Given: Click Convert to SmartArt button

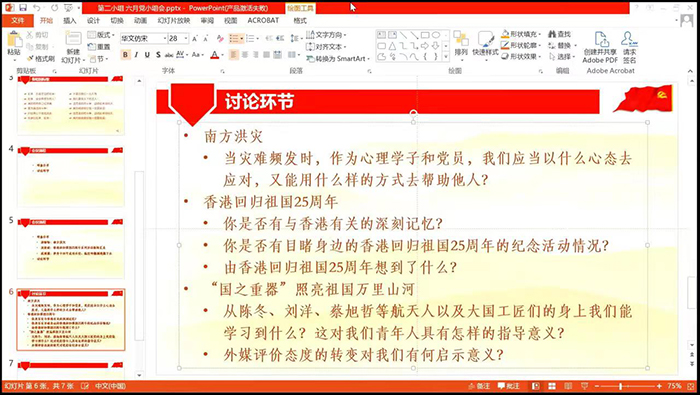Looking at the screenshot, I should point(338,58).
